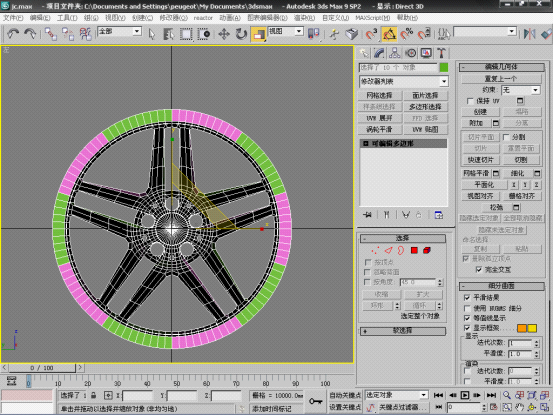Select the Move tool in the main toolbar
The height and width of the screenshot is (415, 553).
click(x=224, y=34)
